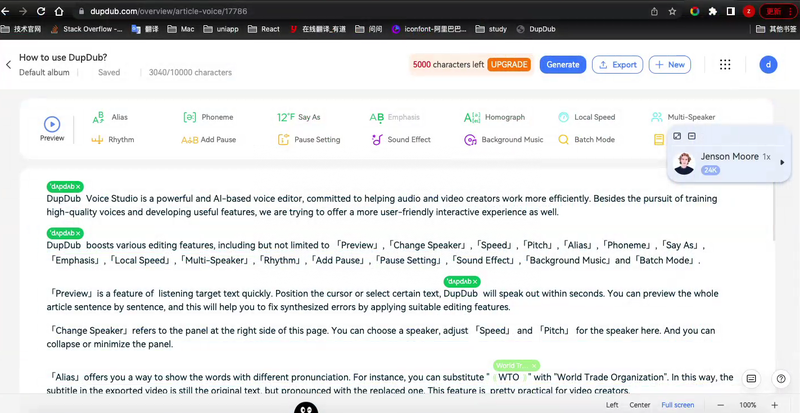Click the browser address bar

[x=357, y=11]
